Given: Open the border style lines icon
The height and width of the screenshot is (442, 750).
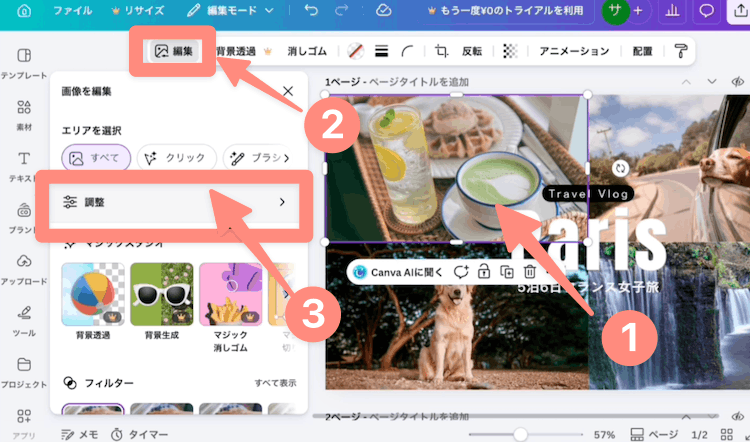Looking at the screenshot, I should [381, 51].
